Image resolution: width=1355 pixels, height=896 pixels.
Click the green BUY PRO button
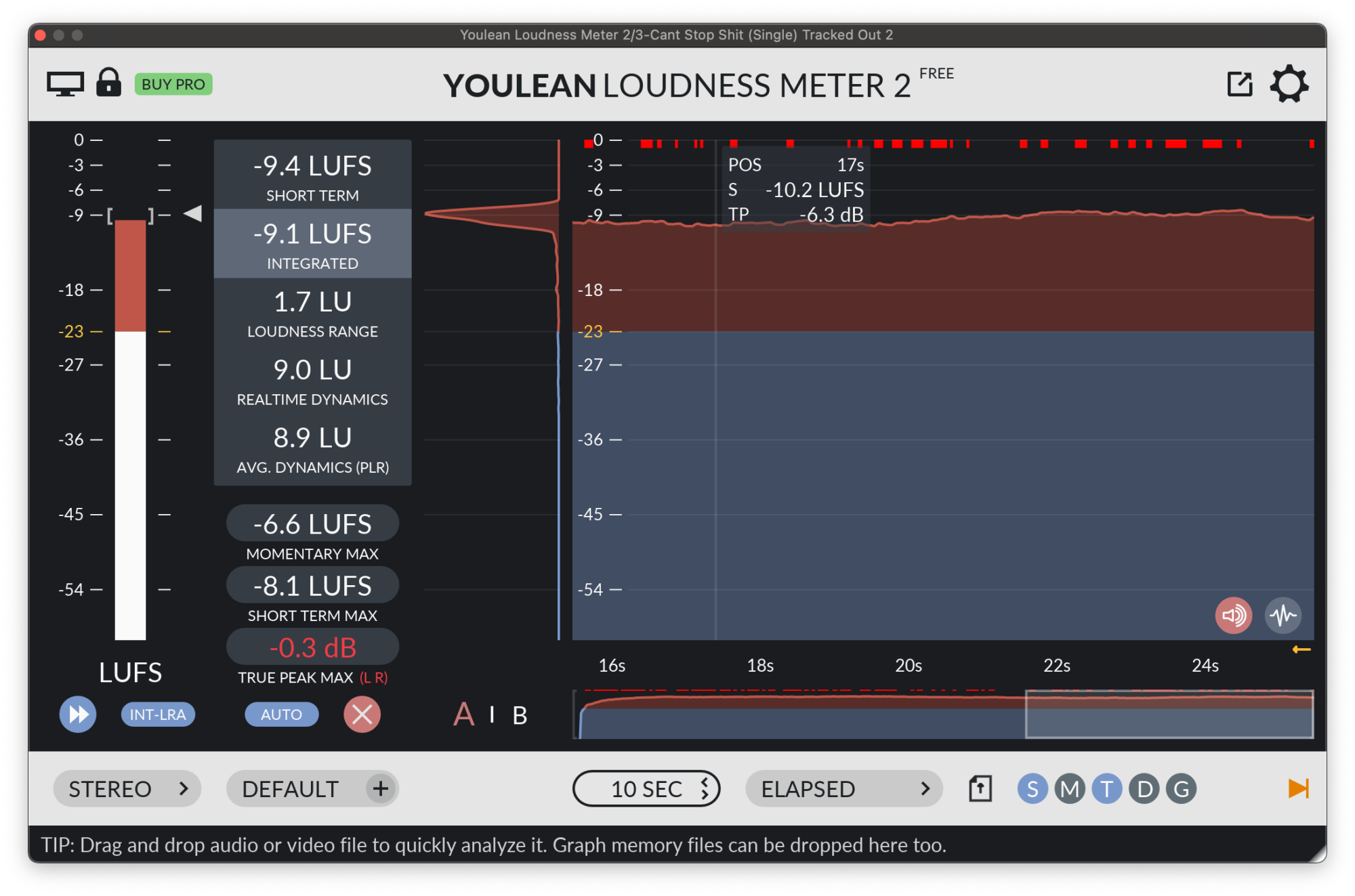click(x=173, y=84)
